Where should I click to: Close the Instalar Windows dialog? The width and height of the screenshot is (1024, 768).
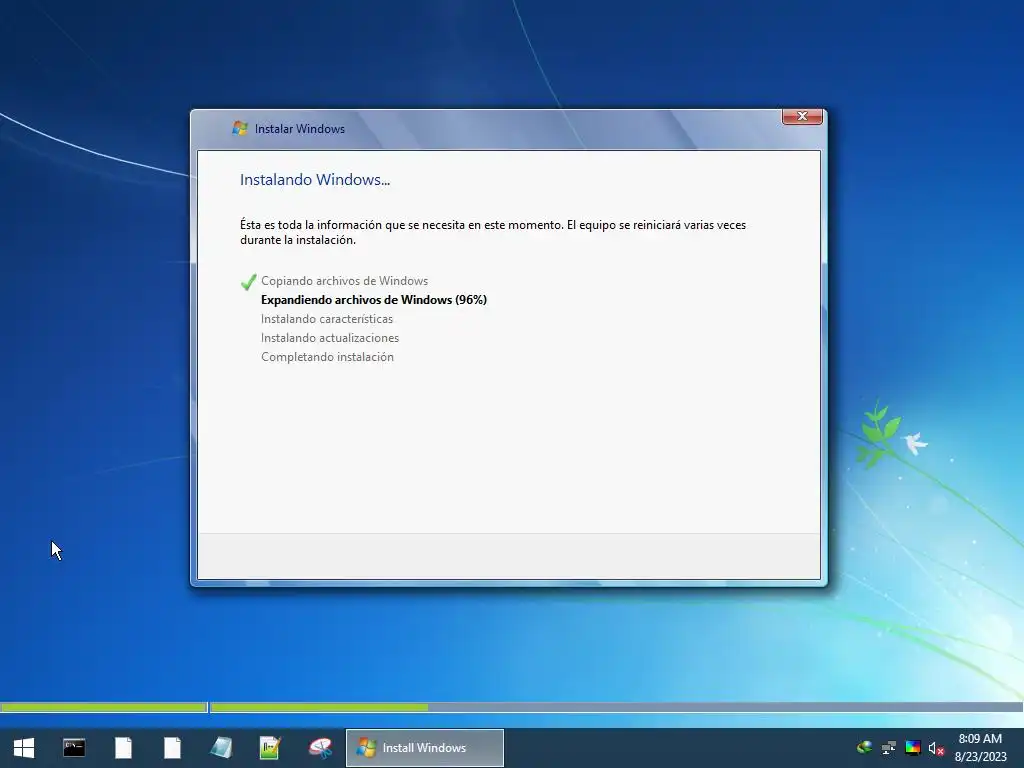(802, 116)
